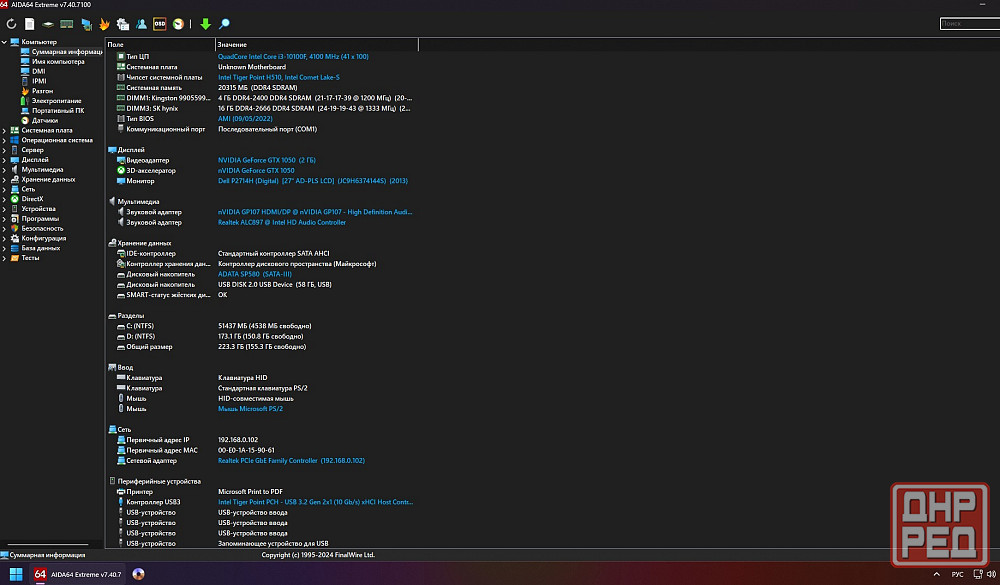1000x585 pixels.
Task: Click the Значение column header
Action: coord(317,45)
